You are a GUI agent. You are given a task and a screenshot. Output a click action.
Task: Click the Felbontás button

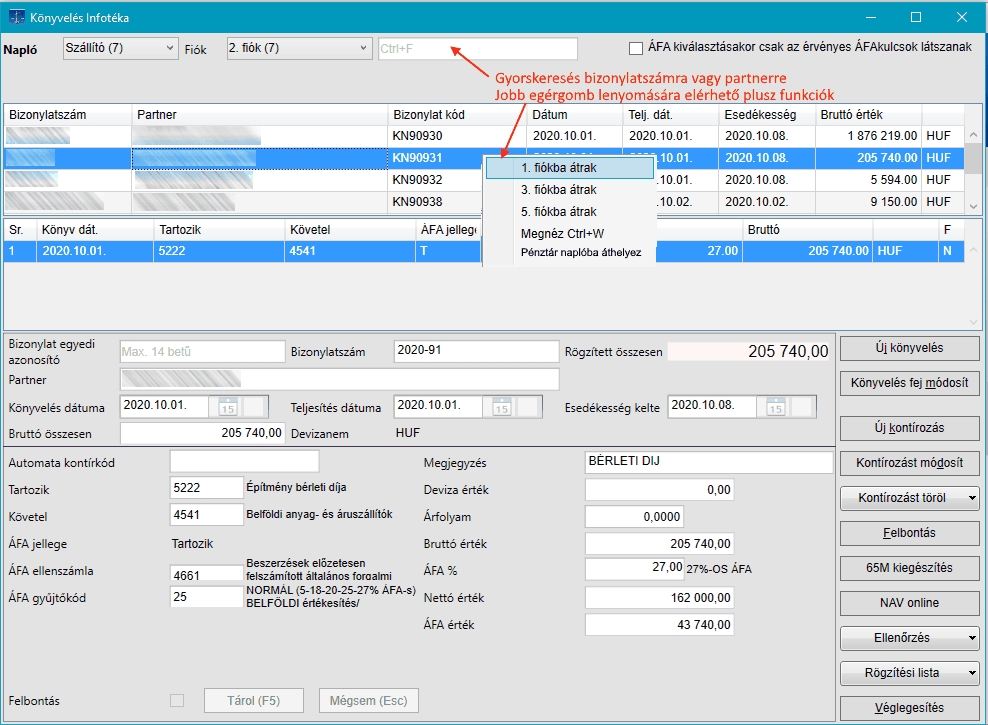point(909,533)
